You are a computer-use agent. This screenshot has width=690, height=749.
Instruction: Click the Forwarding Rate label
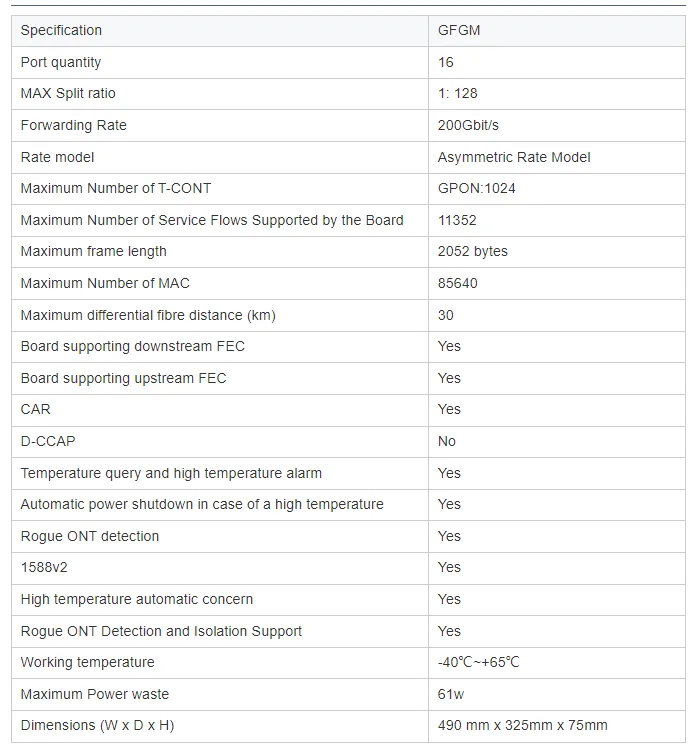pyautogui.click(x=74, y=125)
